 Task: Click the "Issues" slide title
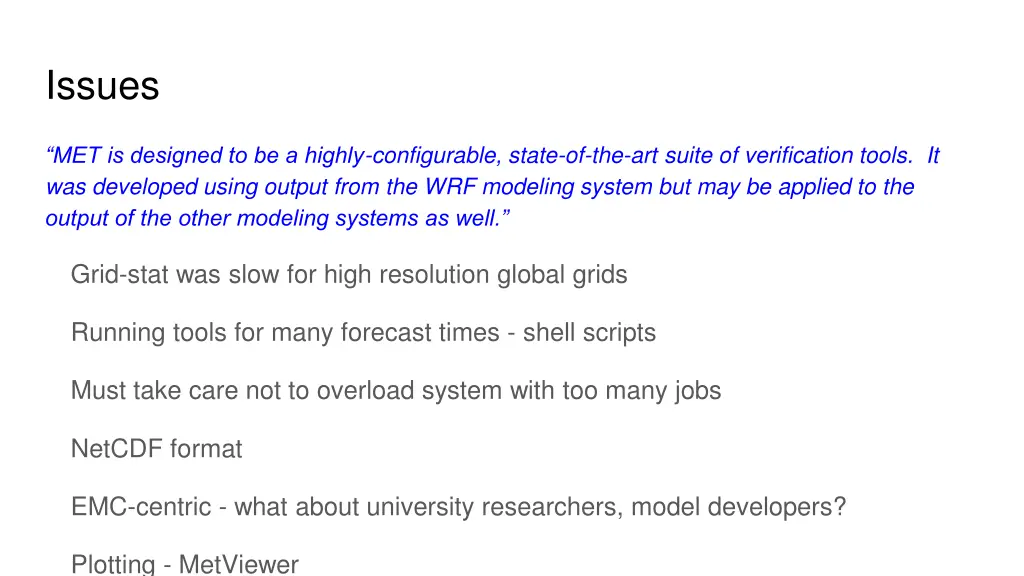pos(103,86)
